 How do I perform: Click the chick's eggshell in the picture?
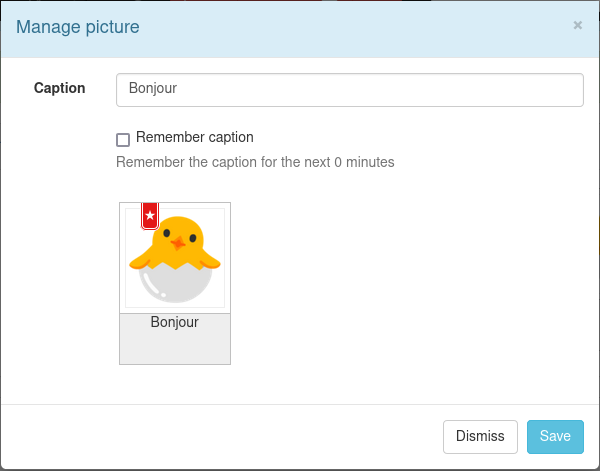coord(175,286)
